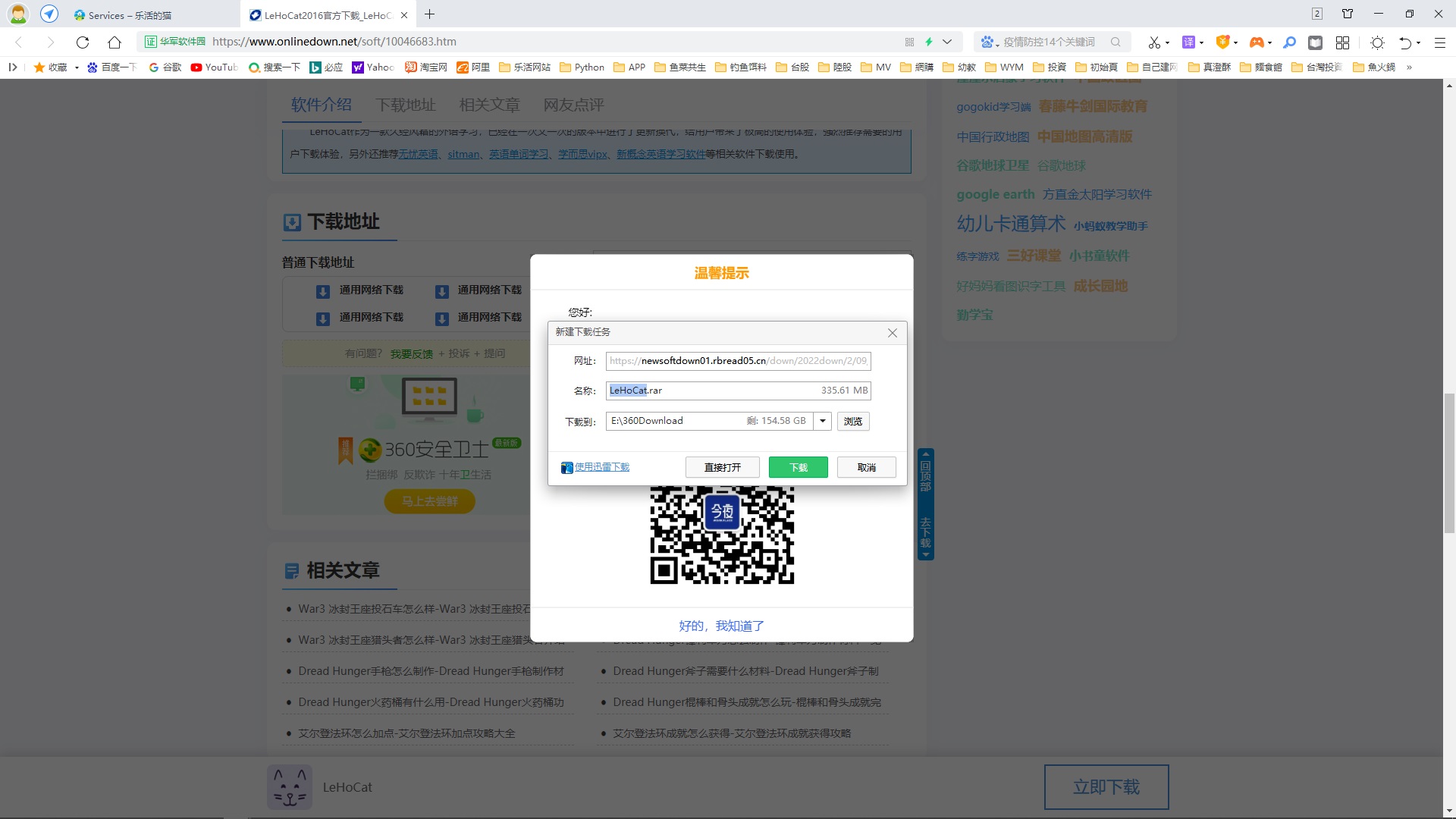Click the 使用迅雷下载 link
Viewport: 1456px width, 819px height.
pos(601,467)
